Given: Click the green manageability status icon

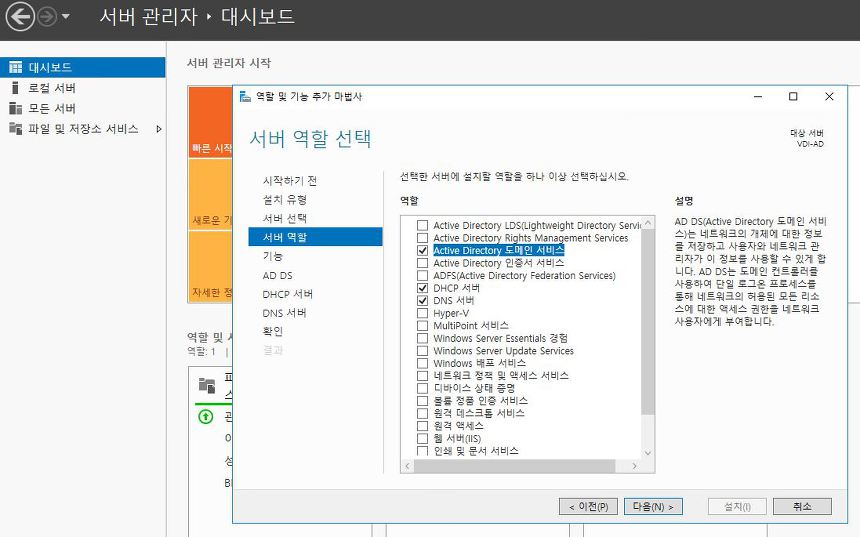Looking at the screenshot, I should 206,417.
